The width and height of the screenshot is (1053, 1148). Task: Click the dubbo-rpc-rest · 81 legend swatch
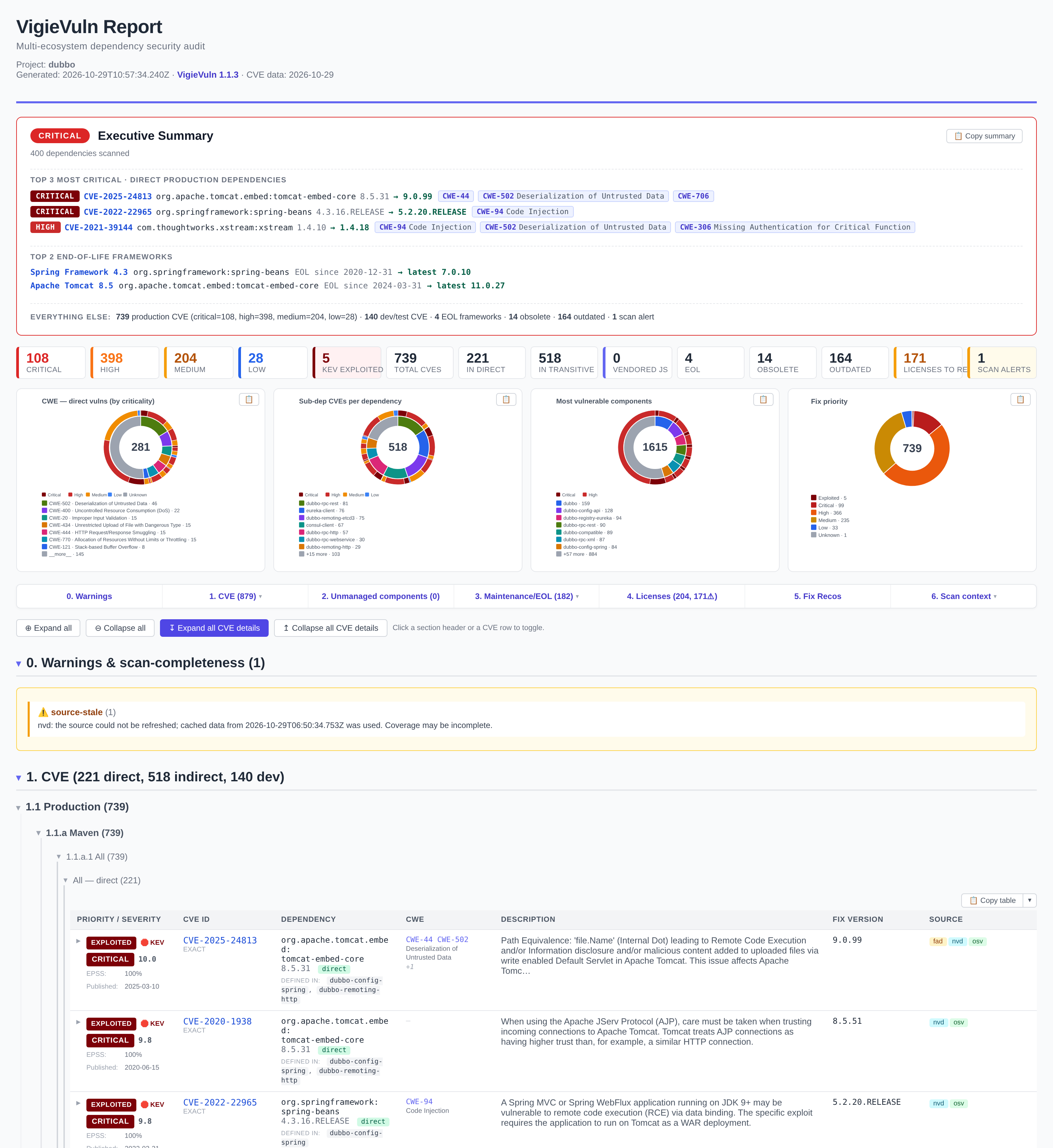click(x=301, y=503)
